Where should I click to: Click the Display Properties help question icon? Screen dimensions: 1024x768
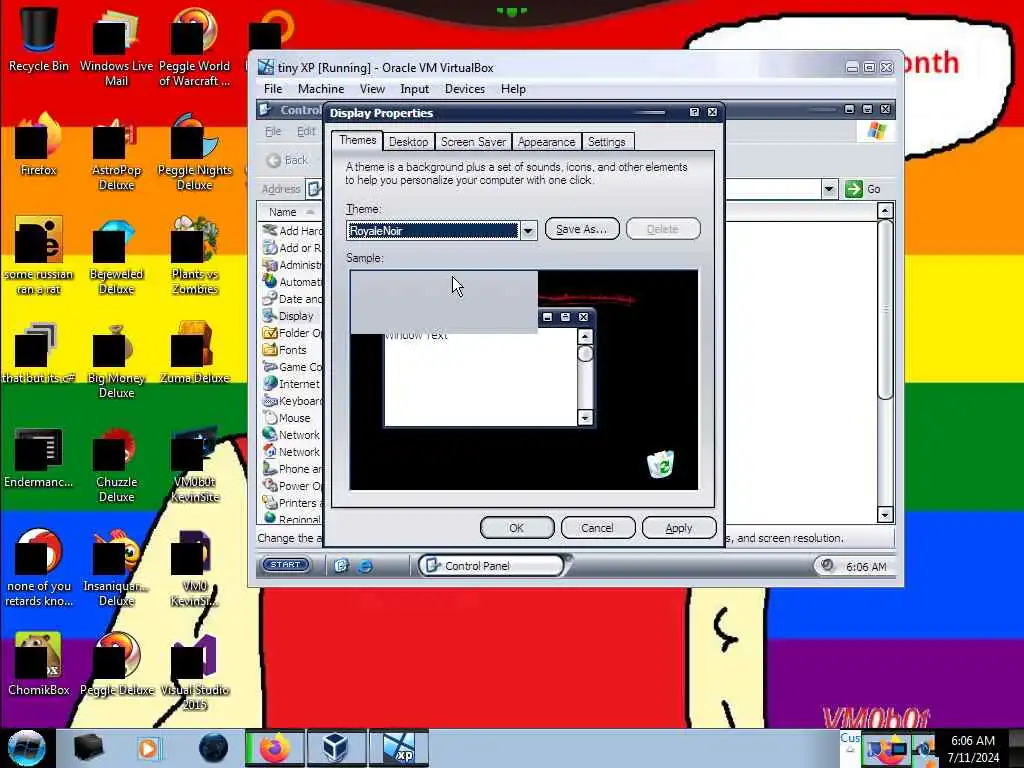tap(694, 112)
